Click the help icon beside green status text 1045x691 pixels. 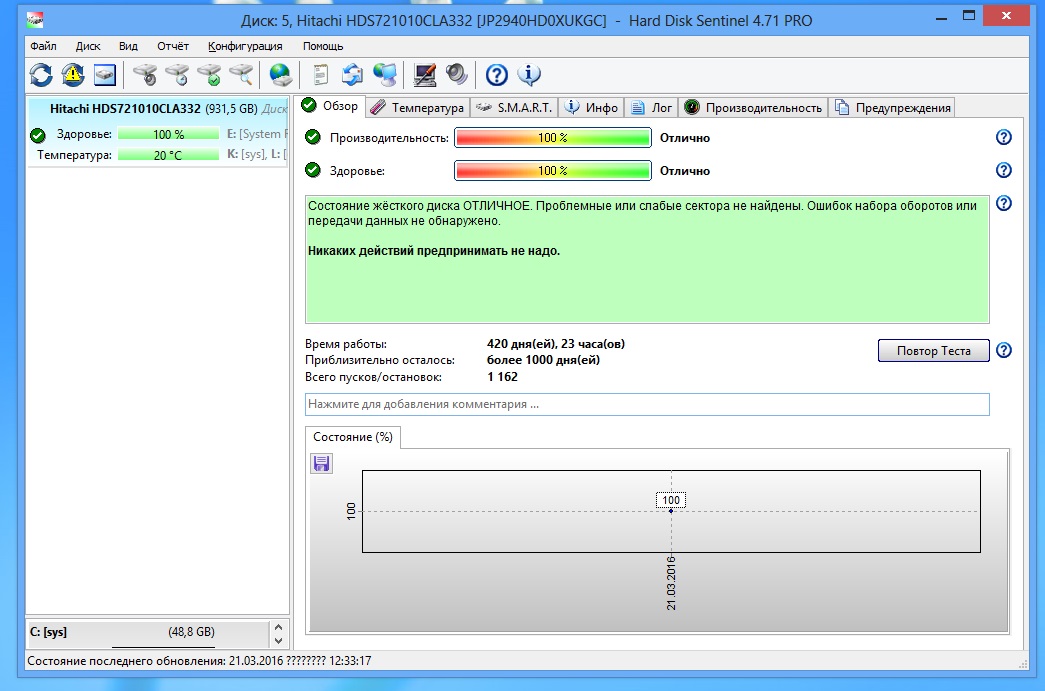pyautogui.click(x=1004, y=203)
